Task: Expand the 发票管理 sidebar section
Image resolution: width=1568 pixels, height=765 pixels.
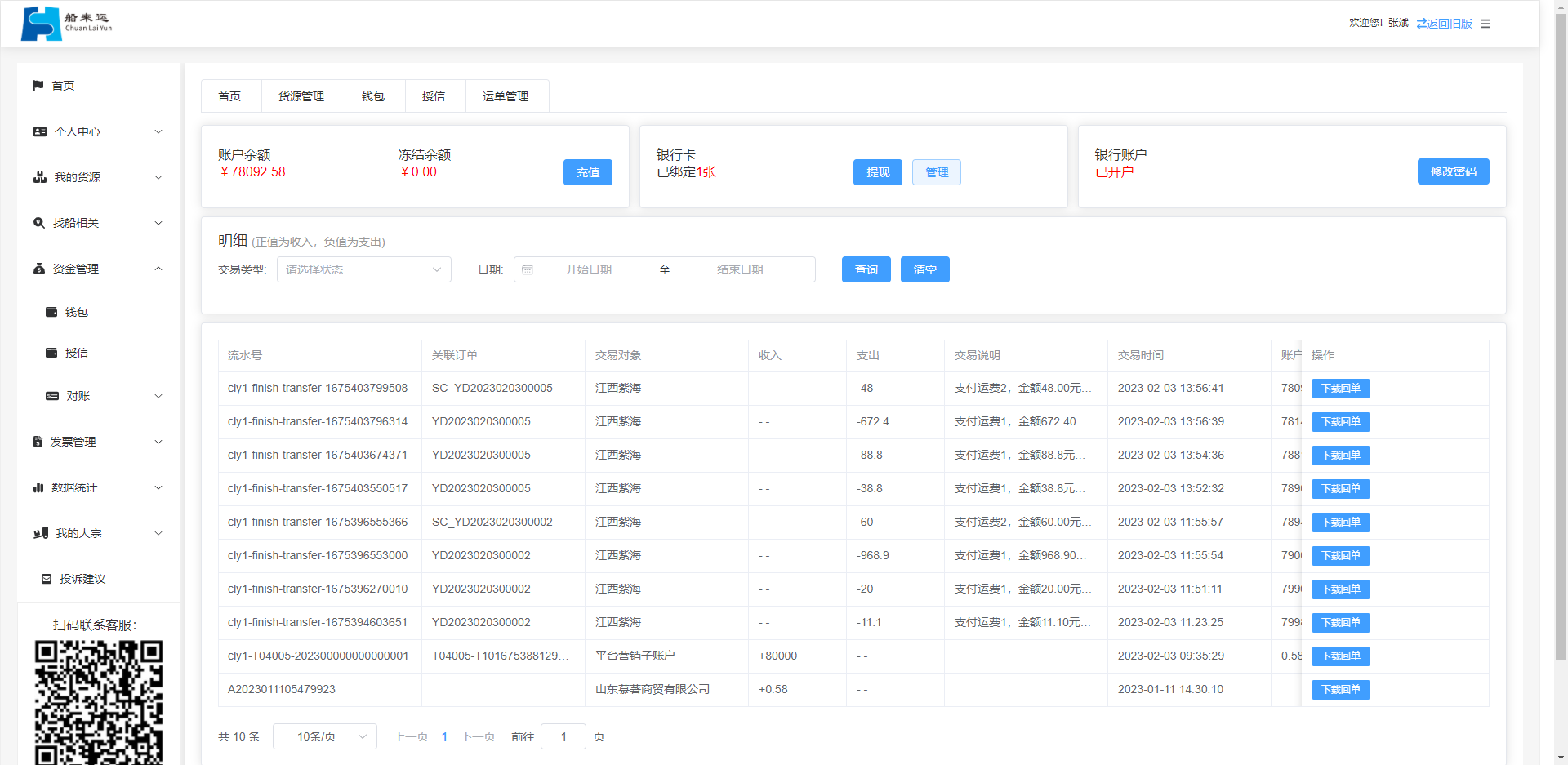Action: [158, 442]
